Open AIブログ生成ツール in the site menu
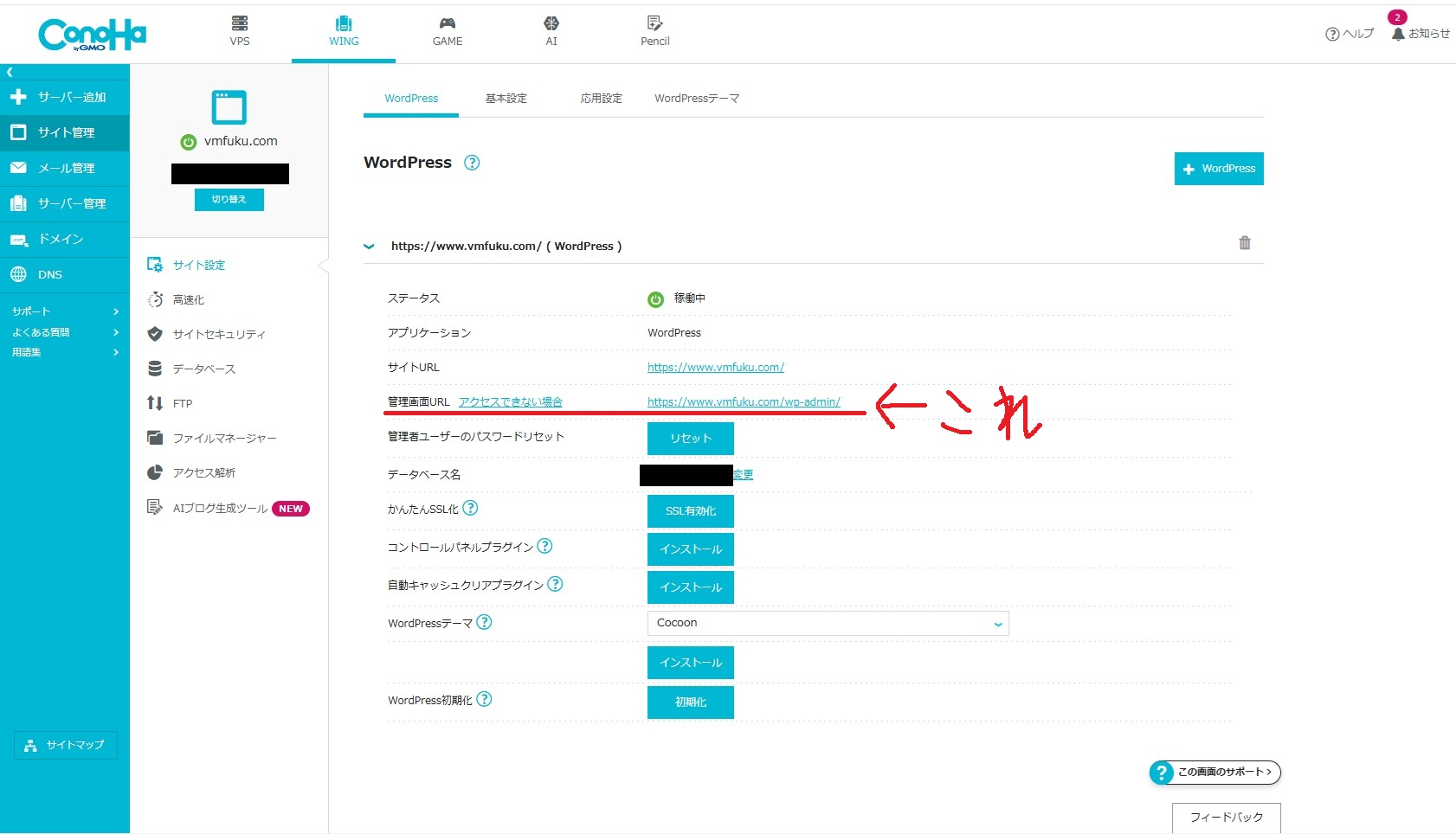 pyautogui.click(x=220, y=509)
